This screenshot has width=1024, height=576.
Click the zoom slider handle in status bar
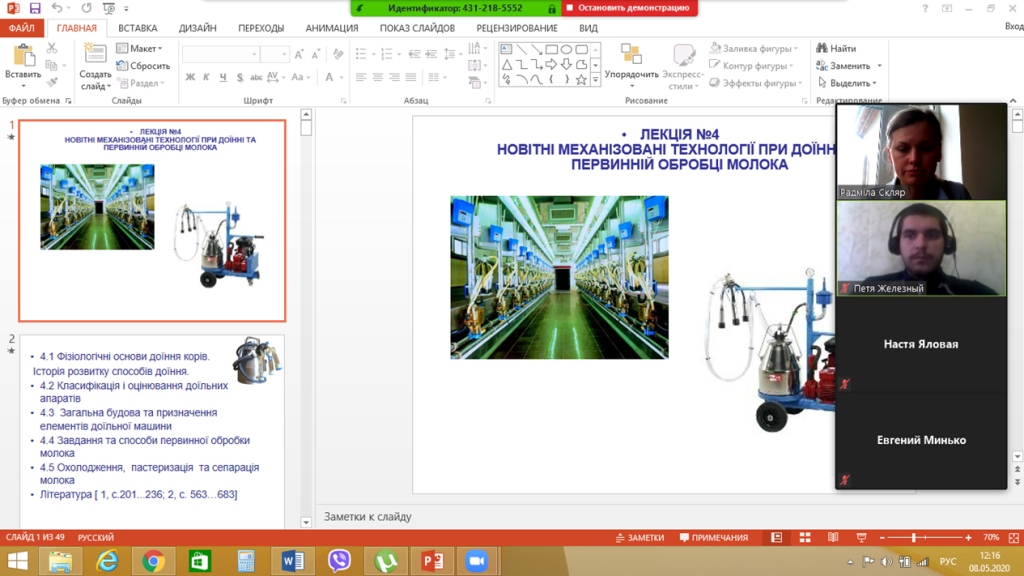coord(914,538)
